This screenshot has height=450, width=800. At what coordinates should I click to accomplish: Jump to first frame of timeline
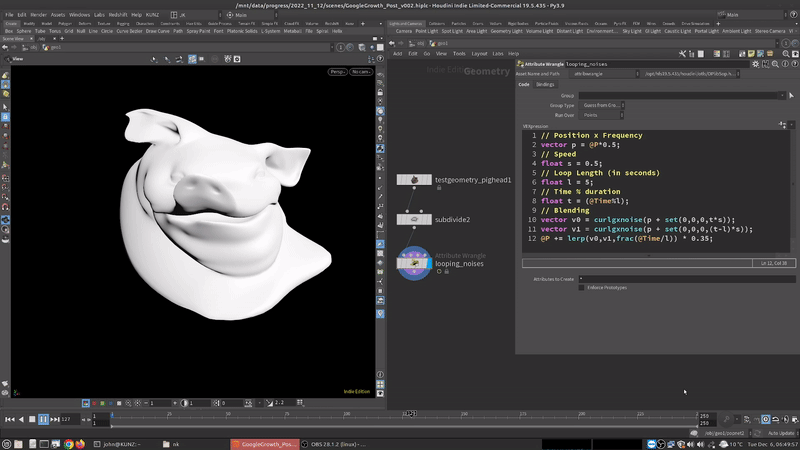(9, 419)
